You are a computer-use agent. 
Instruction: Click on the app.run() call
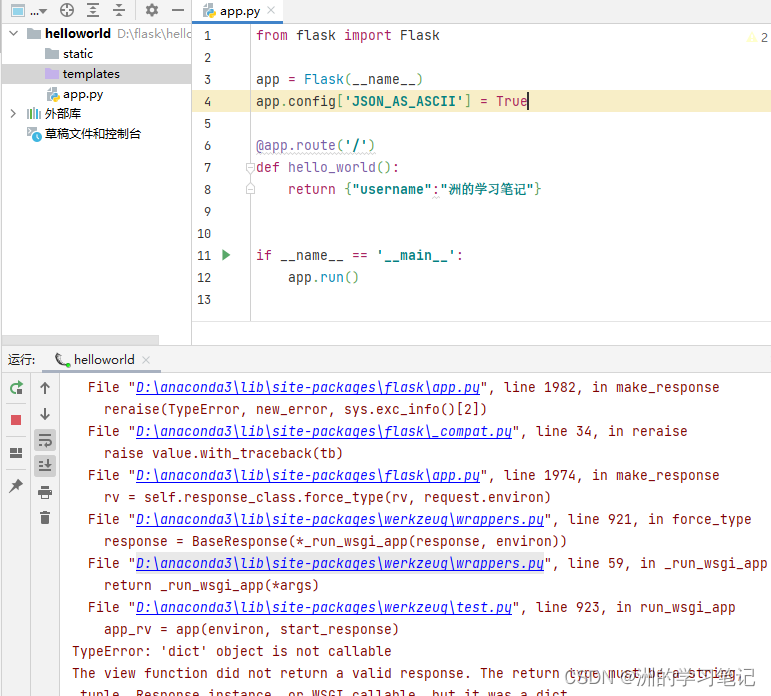tap(324, 277)
